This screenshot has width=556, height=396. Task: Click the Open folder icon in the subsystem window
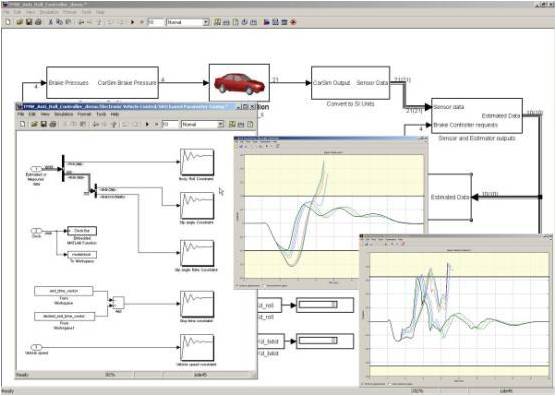click(x=34, y=124)
